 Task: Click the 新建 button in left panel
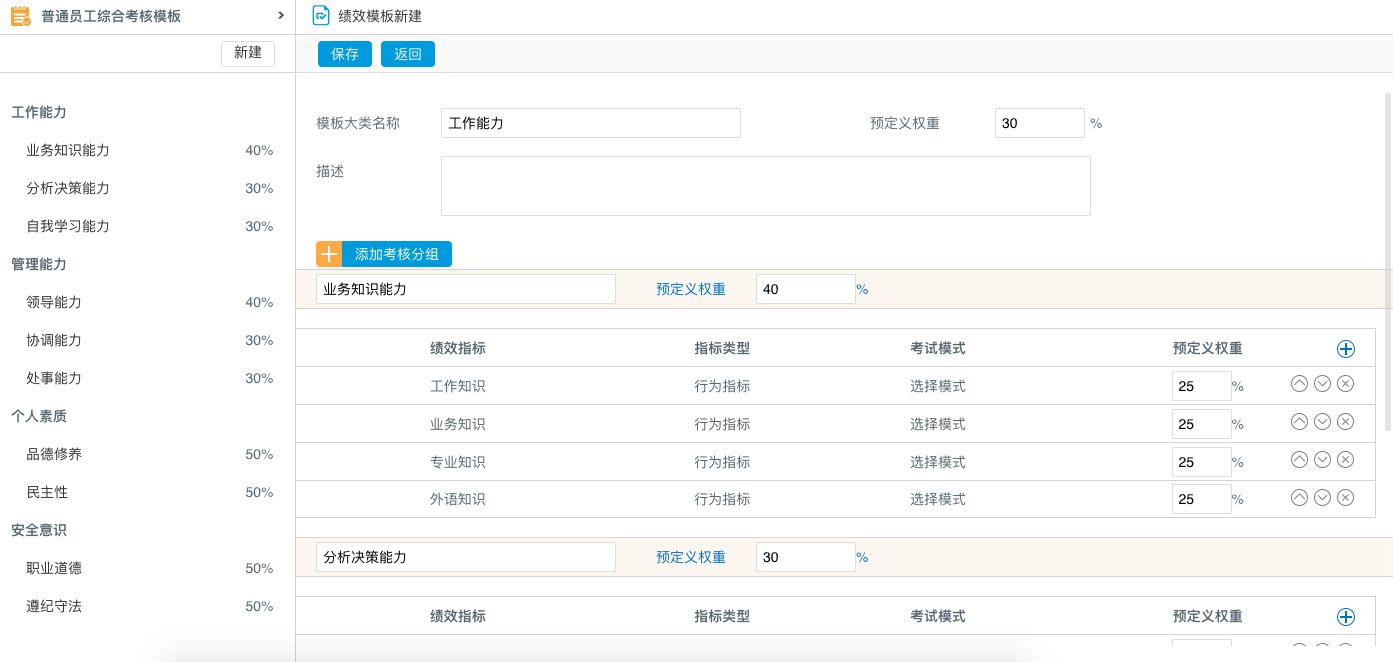pyautogui.click(x=248, y=53)
